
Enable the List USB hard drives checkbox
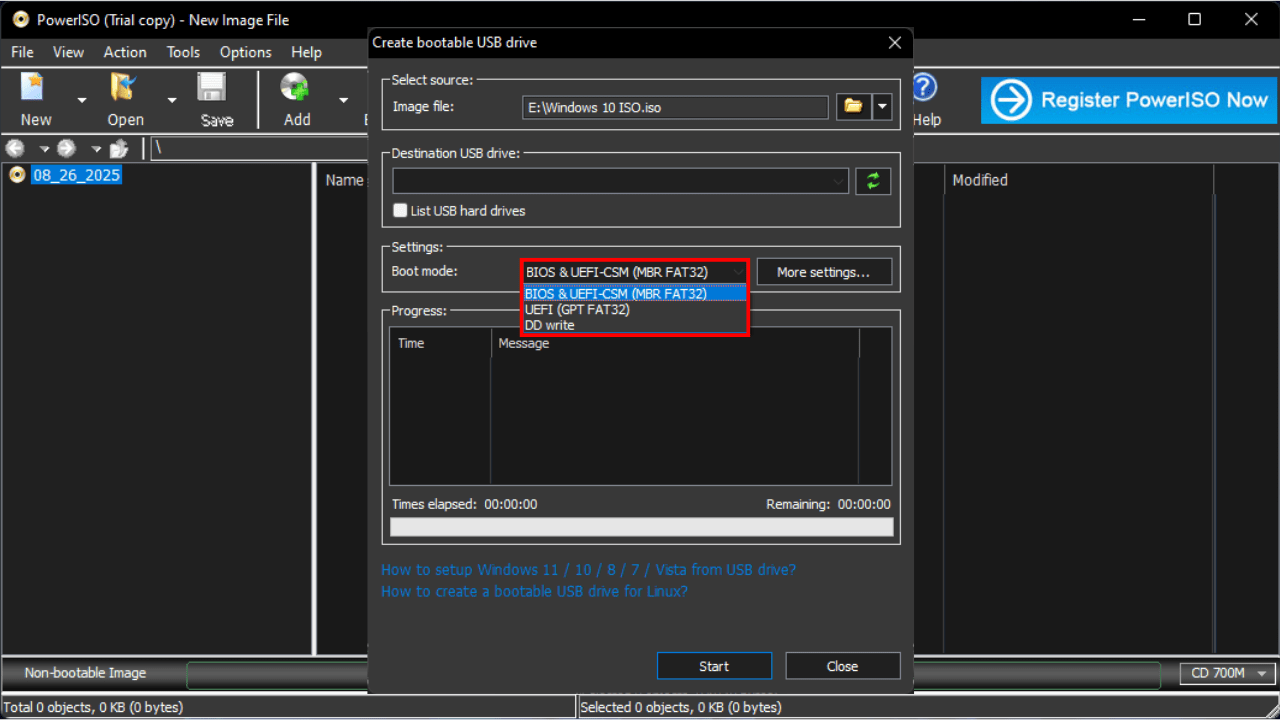pos(400,211)
